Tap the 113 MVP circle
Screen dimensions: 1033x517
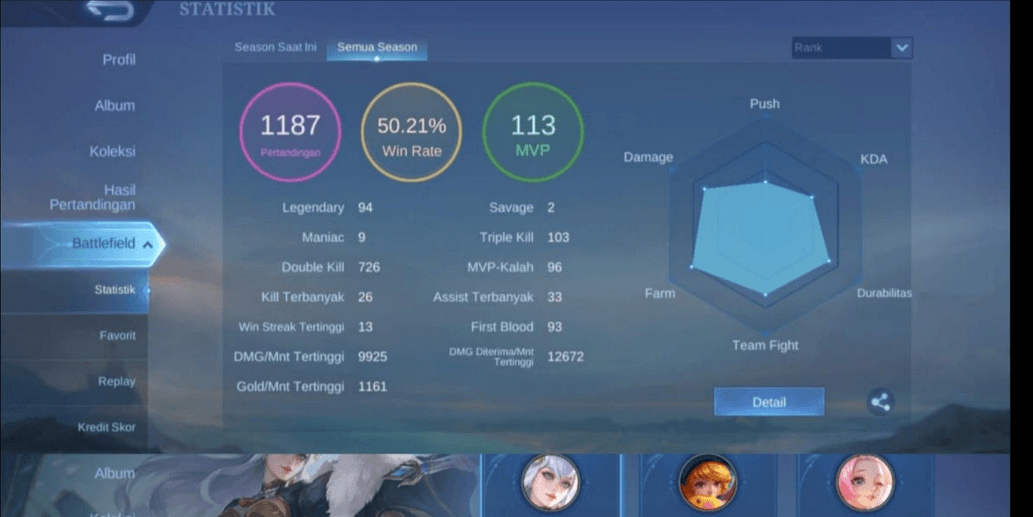(x=533, y=132)
